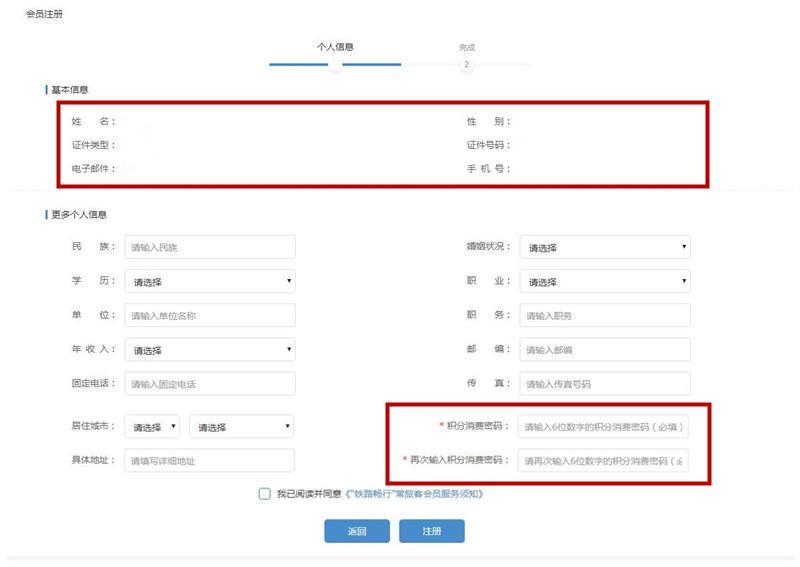Click the 返回 back button
The height and width of the screenshot is (567, 800).
pos(357,531)
